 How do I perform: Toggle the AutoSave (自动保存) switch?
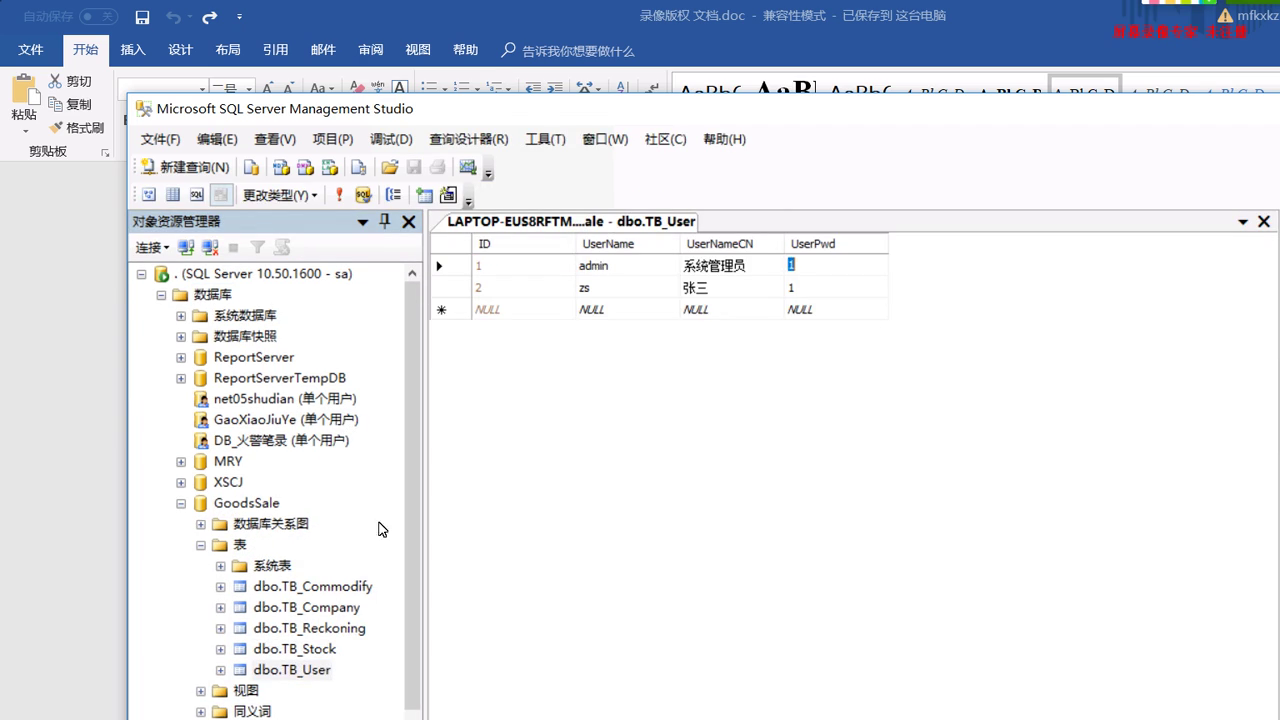point(98,17)
